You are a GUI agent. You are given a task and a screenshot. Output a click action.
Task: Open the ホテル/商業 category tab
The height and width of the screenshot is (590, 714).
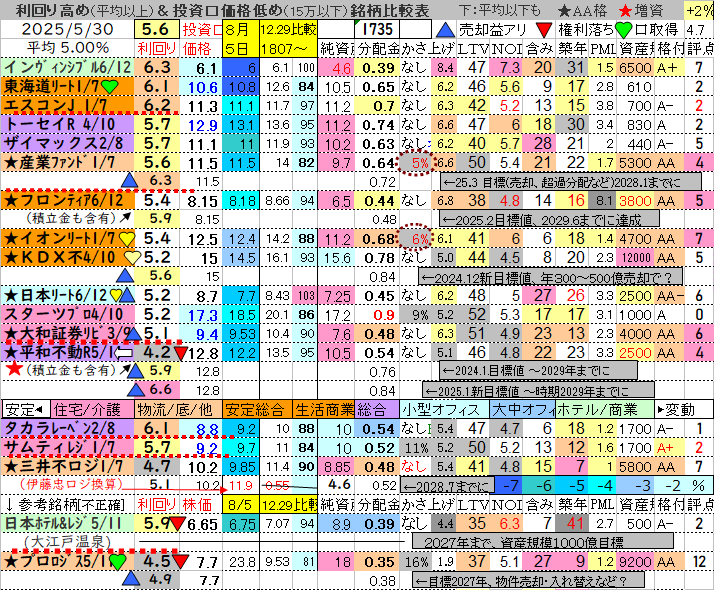point(605,410)
